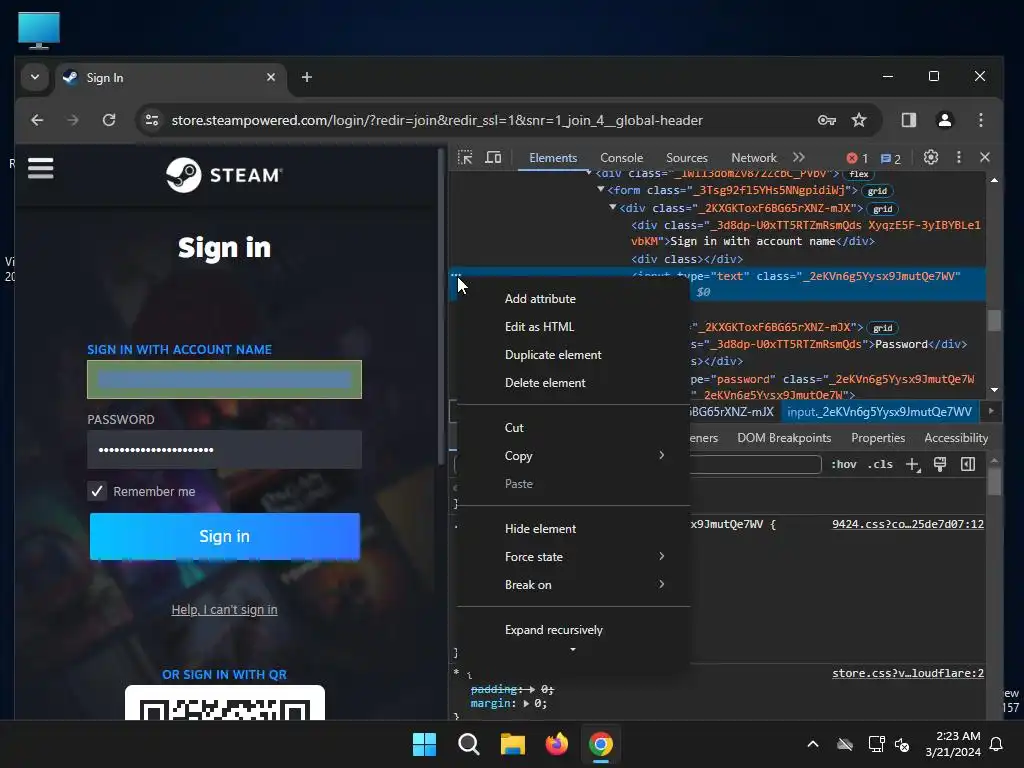Click the Chrome address bar URL
The width and height of the screenshot is (1024, 768).
click(437, 120)
